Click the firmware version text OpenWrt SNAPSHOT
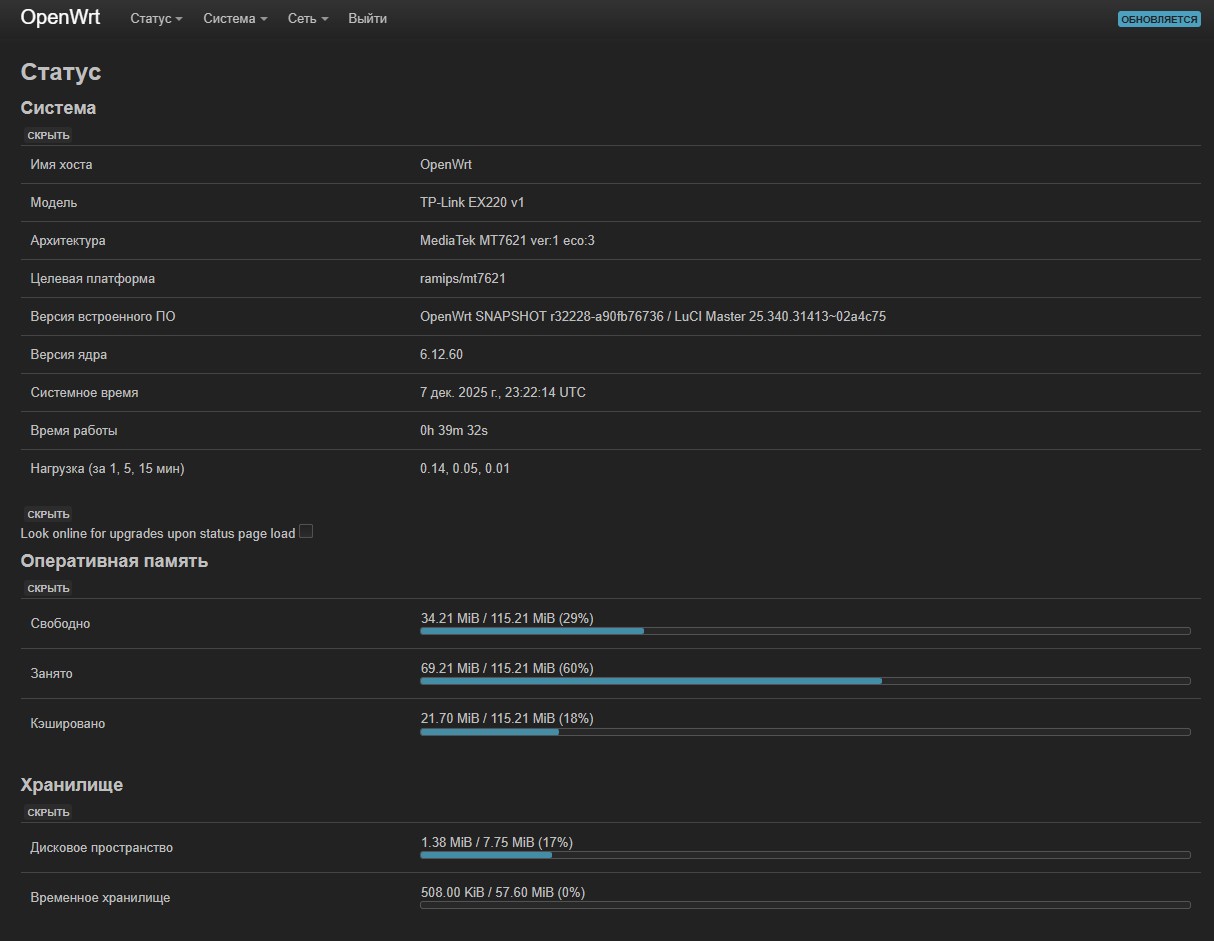 [x=652, y=317]
